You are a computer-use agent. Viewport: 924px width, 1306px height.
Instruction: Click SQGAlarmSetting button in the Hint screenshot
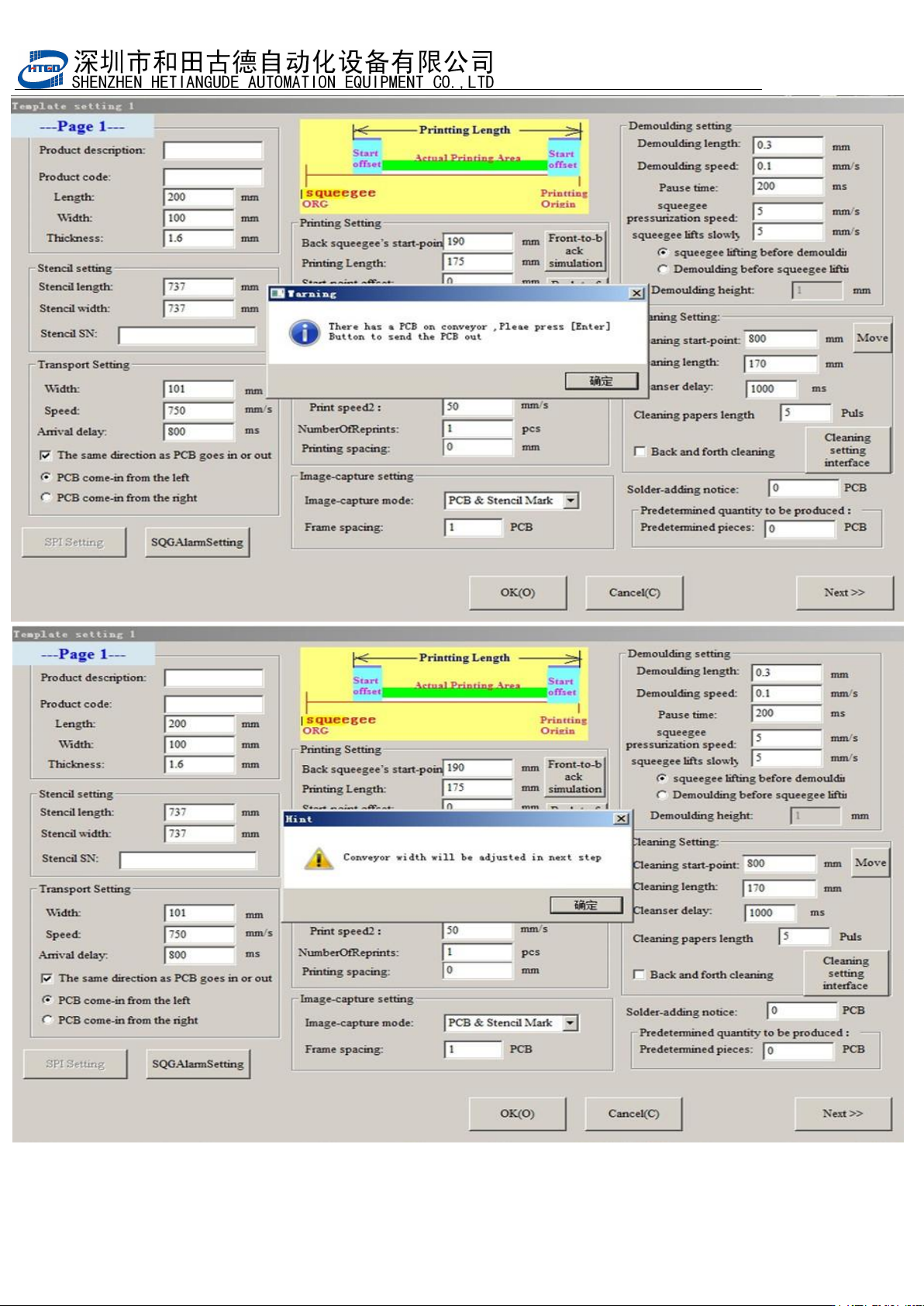coord(198,1063)
